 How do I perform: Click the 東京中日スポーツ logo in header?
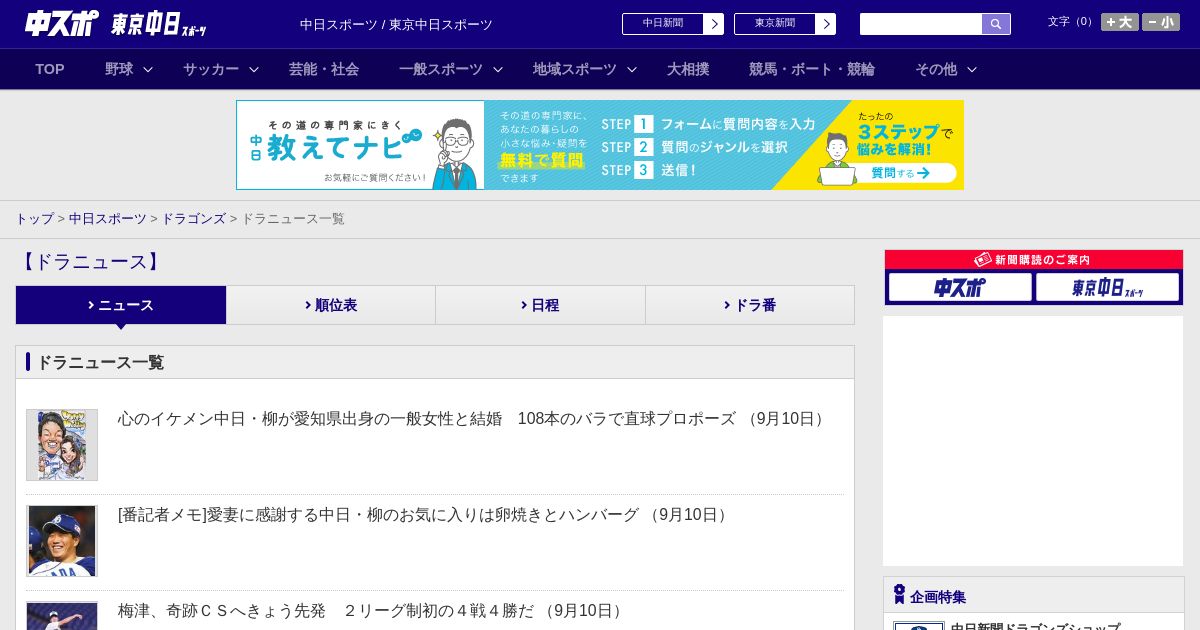[x=158, y=24]
